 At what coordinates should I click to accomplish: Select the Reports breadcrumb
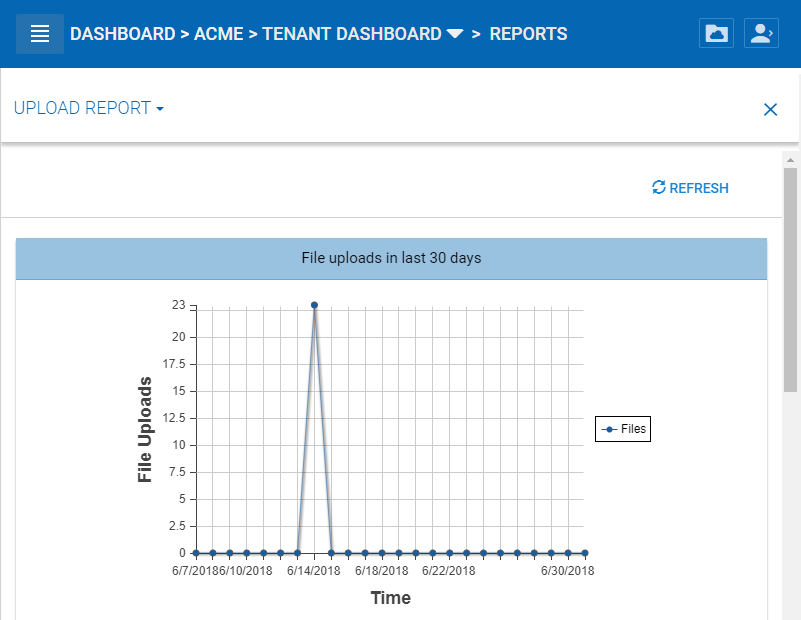(528, 34)
